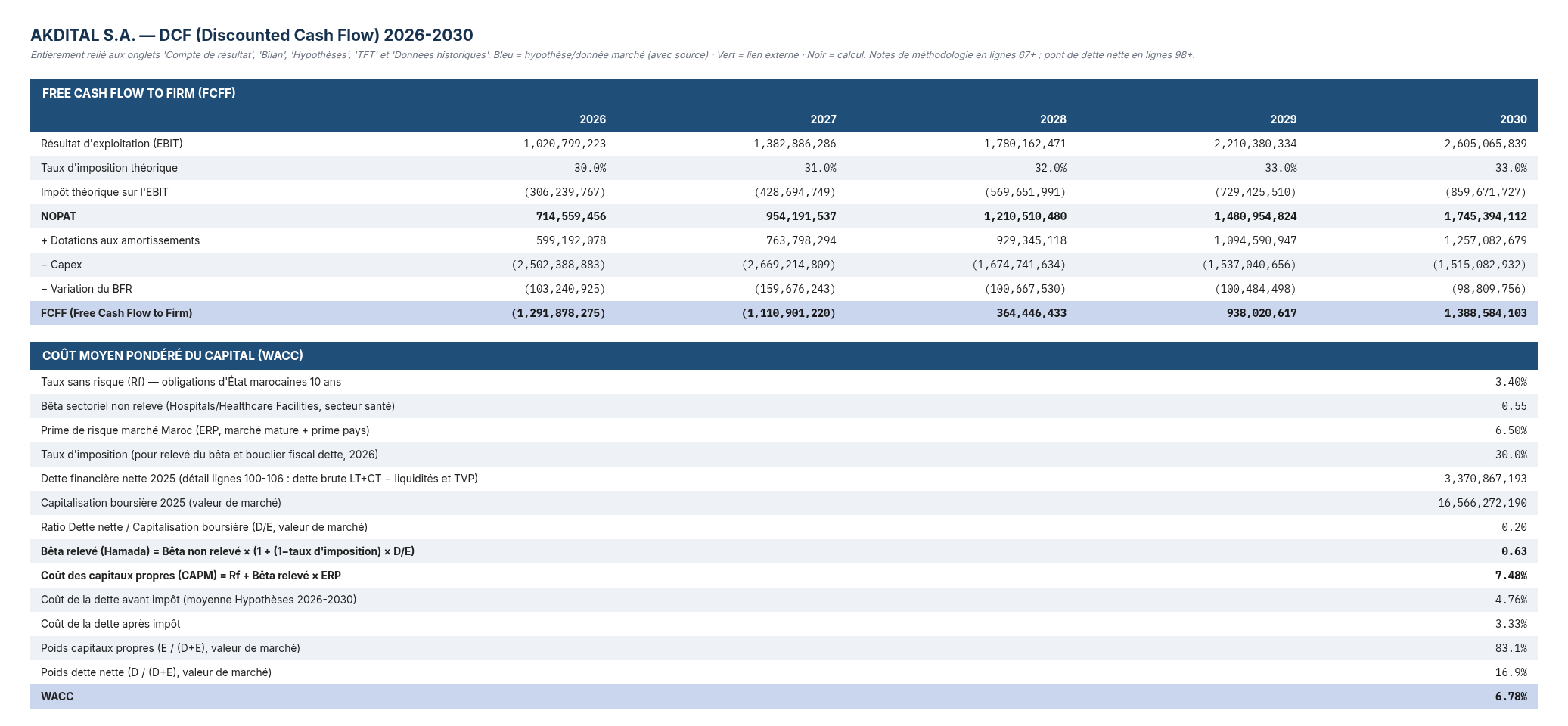
Task: Click FCFF (Free Cash Flow to Firm) label
Action: click(x=116, y=313)
